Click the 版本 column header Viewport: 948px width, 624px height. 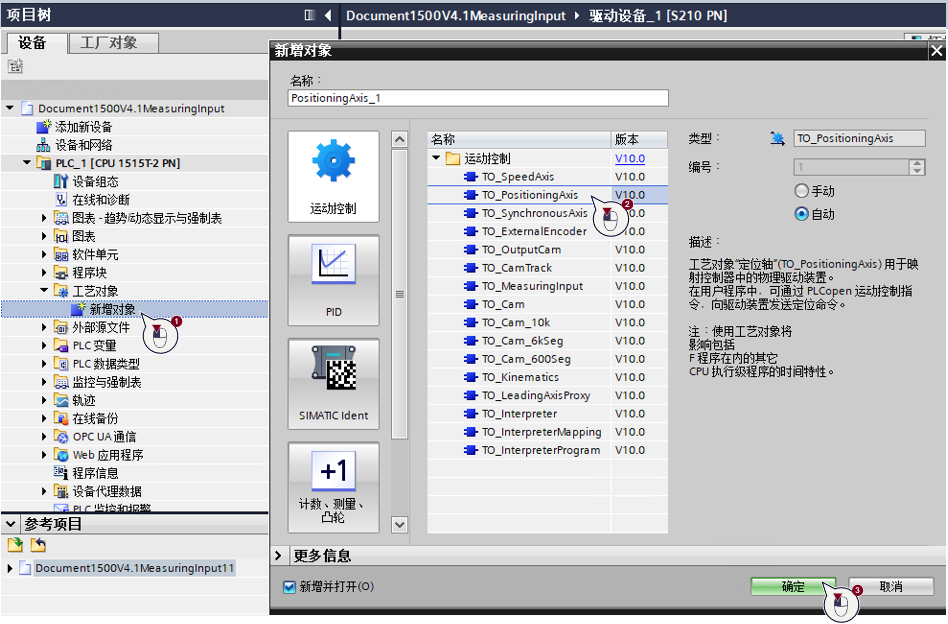pos(640,139)
